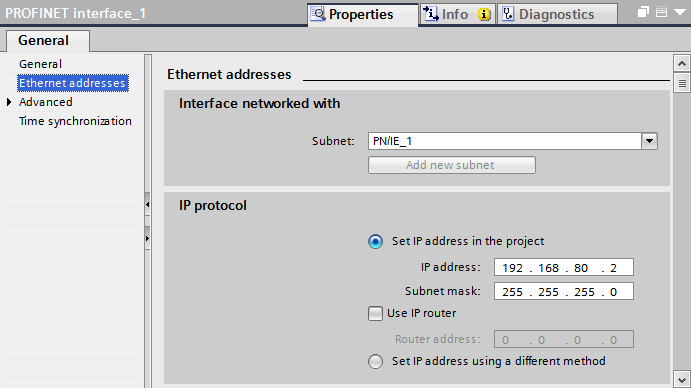
Task: Switch to the Diagnostics tab
Action: pyautogui.click(x=557, y=14)
